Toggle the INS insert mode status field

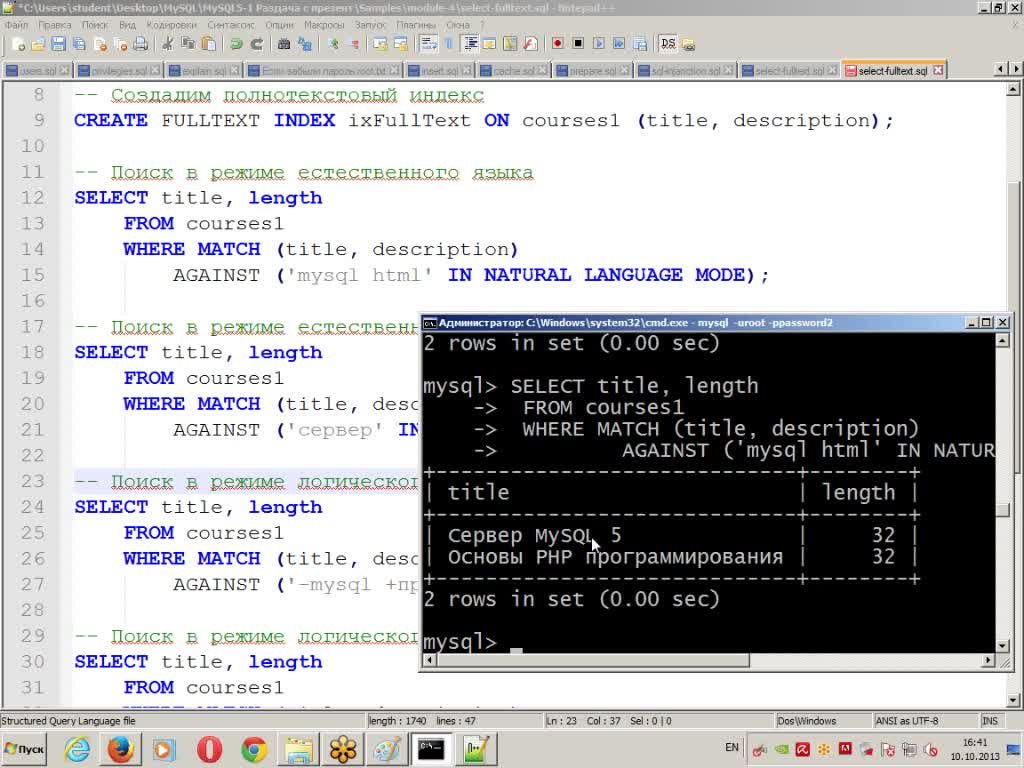pos(989,721)
